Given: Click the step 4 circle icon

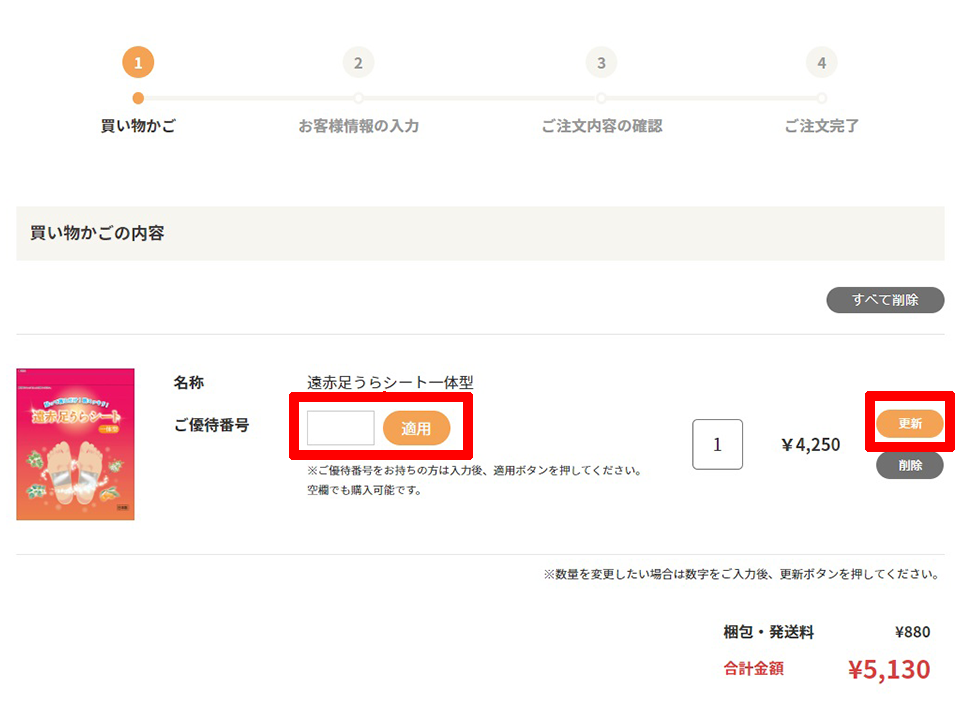Looking at the screenshot, I should pos(822,62).
